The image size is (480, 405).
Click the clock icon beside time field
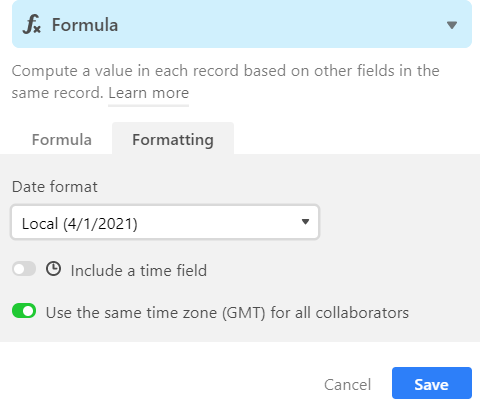53,269
